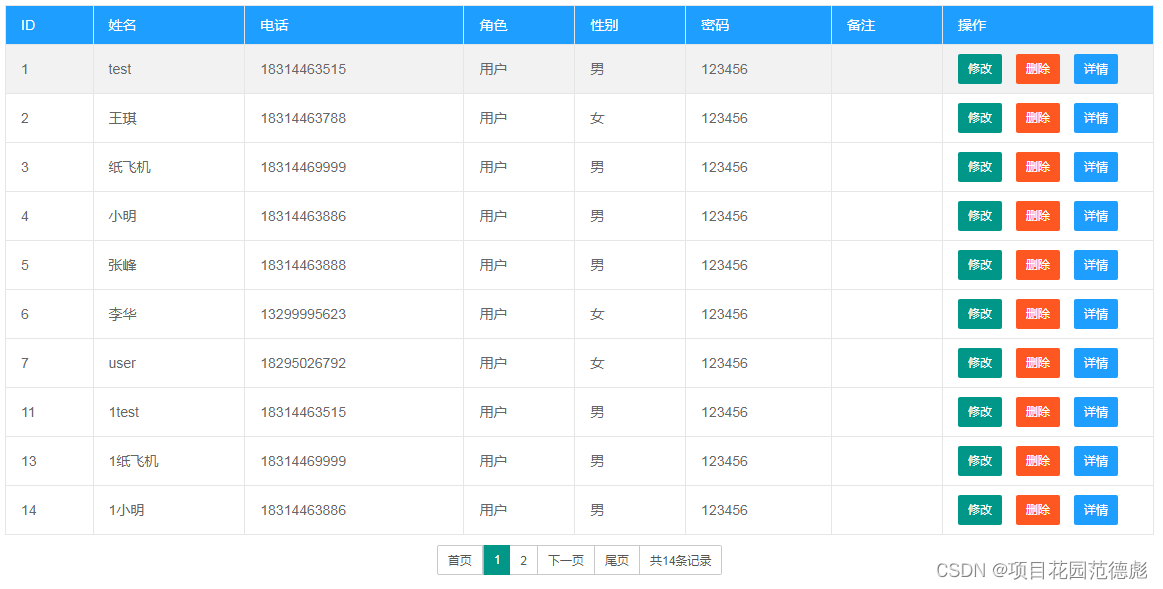Open 详情 for row ID 13
Screen dimensions: 1163x589
point(1096,461)
